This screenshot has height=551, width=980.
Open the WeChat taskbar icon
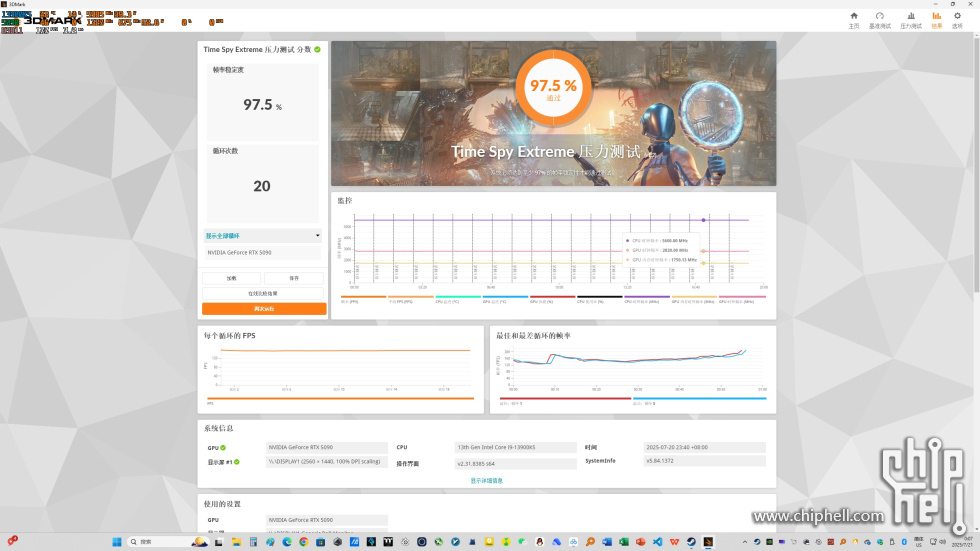[522, 542]
